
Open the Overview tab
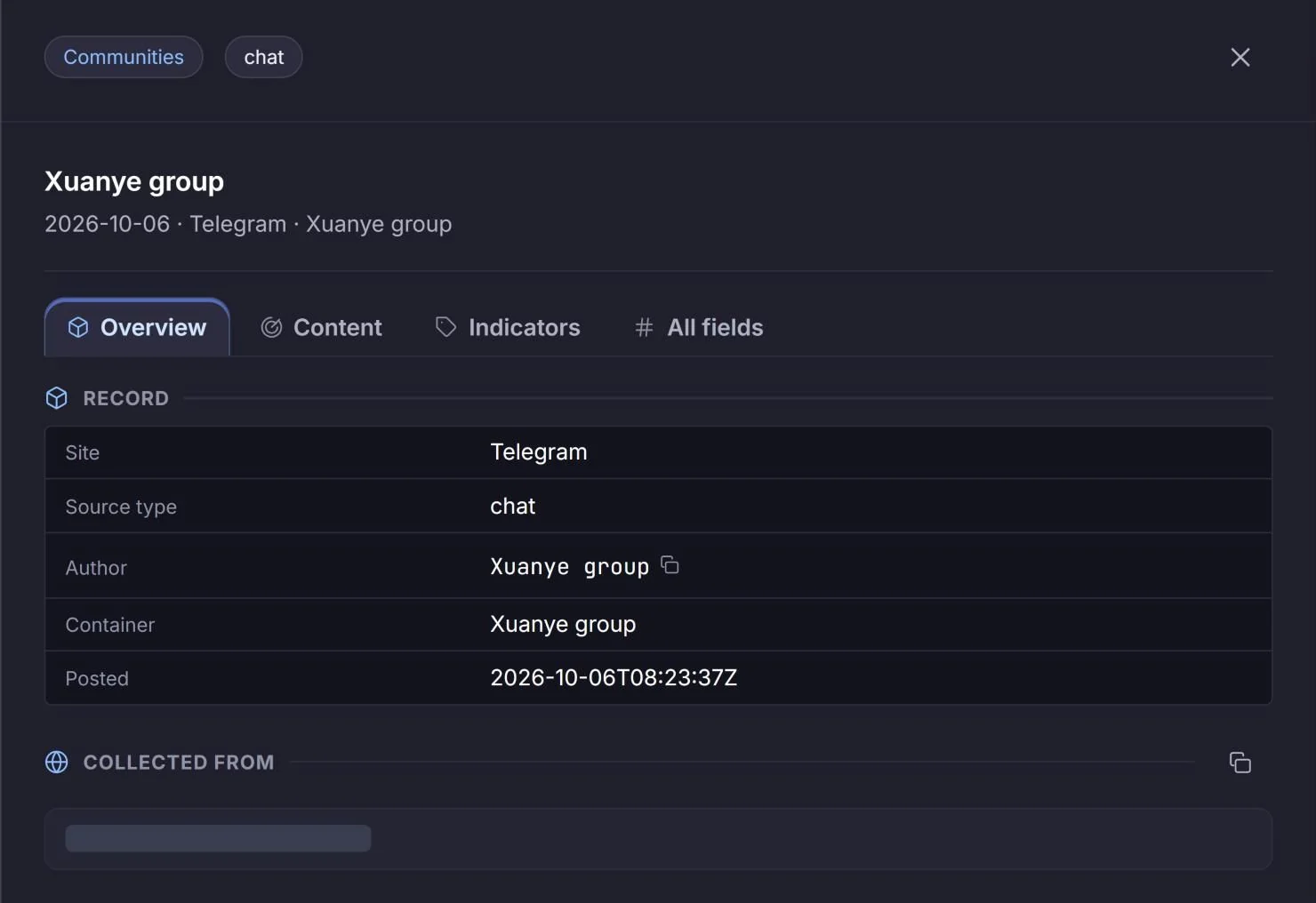[x=137, y=327]
